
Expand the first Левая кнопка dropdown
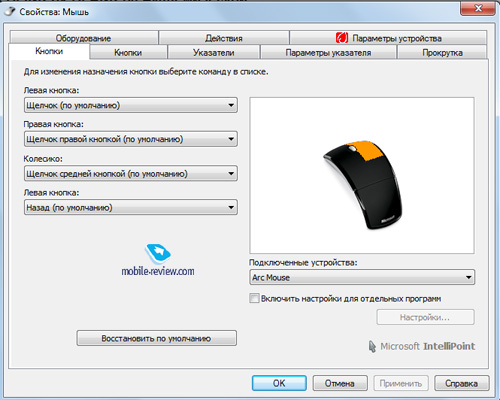click(131, 105)
